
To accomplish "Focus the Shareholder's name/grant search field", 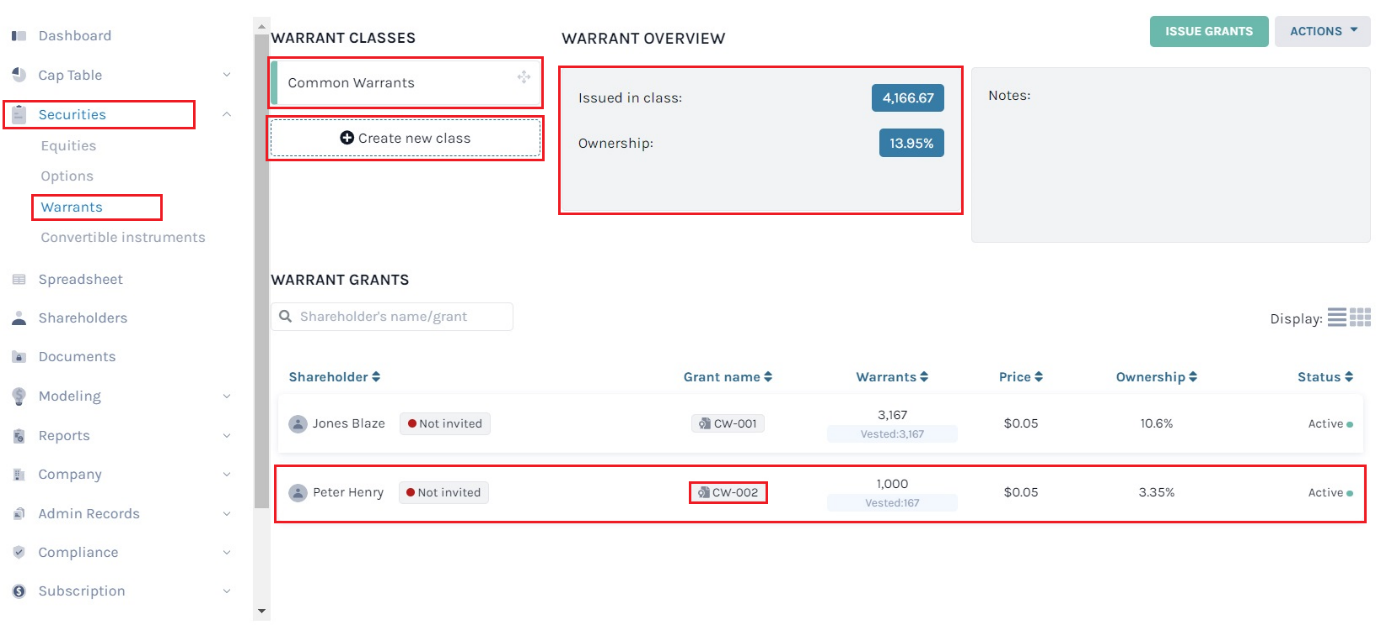I will pyautogui.click(x=392, y=316).
